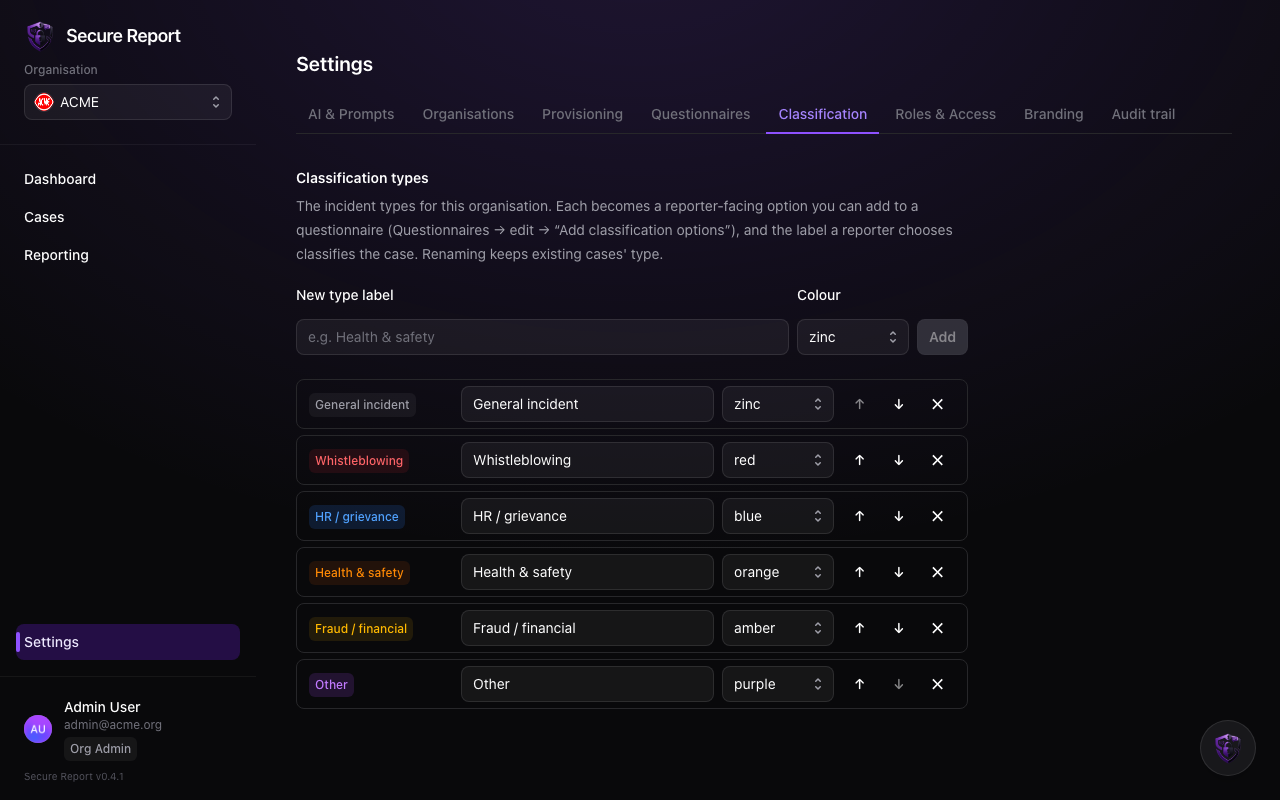The width and height of the screenshot is (1280, 800).
Task: Open the Branding tab
Action: (x=1053, y=114)
